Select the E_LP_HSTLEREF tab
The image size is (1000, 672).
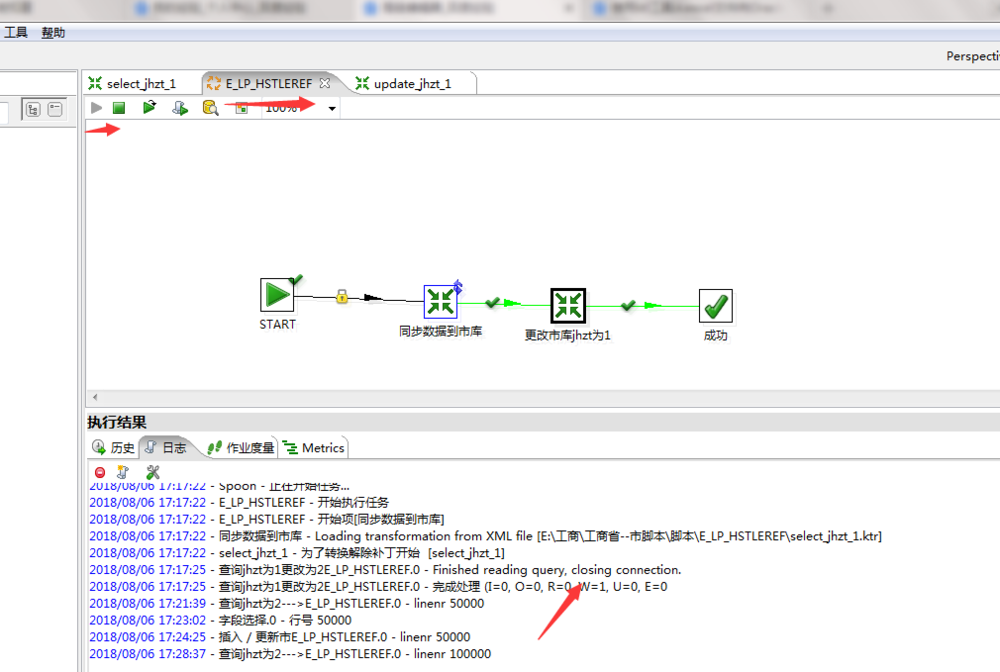pyautogui.click(x=268, y=84)
